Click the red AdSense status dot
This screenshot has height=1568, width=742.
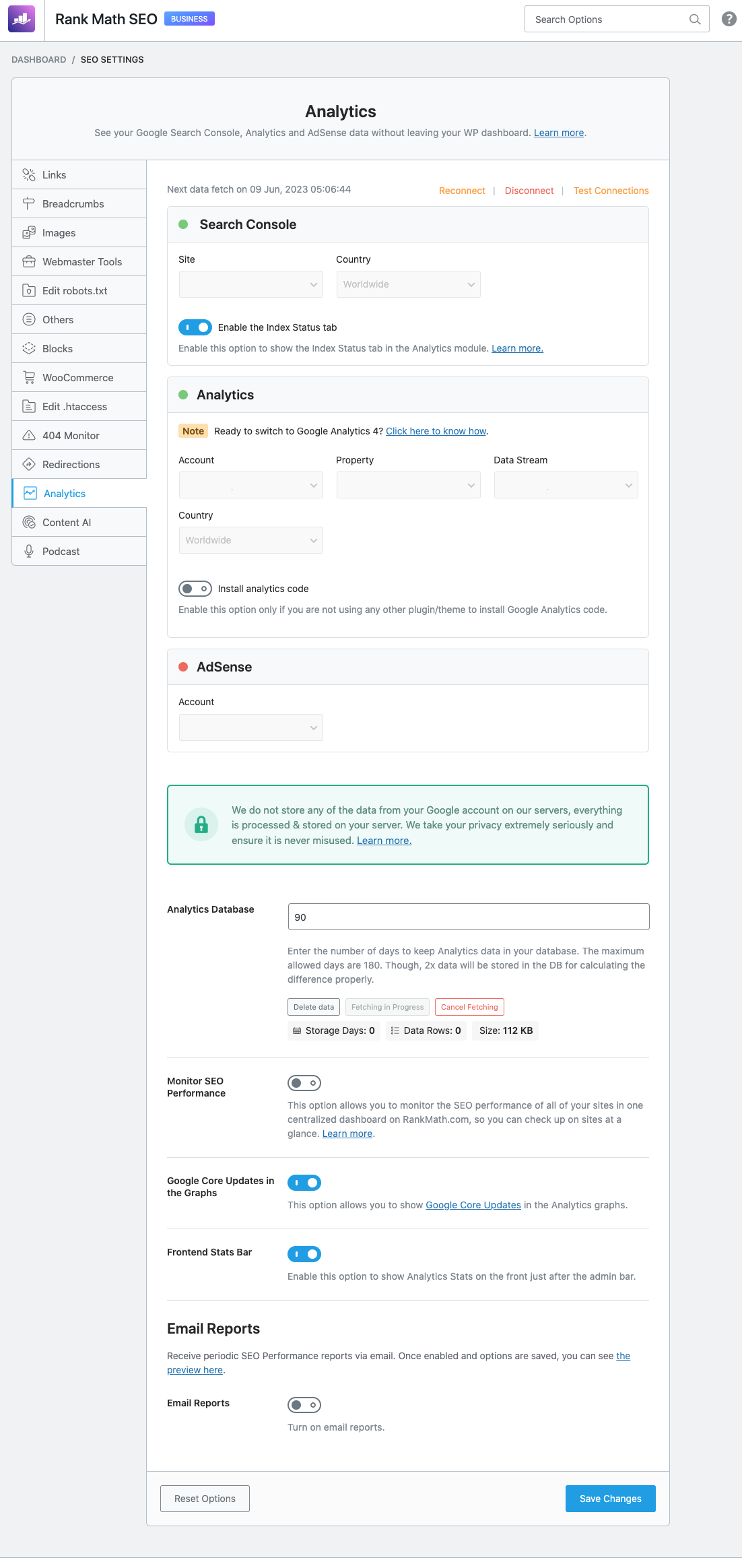coord(183,667)
